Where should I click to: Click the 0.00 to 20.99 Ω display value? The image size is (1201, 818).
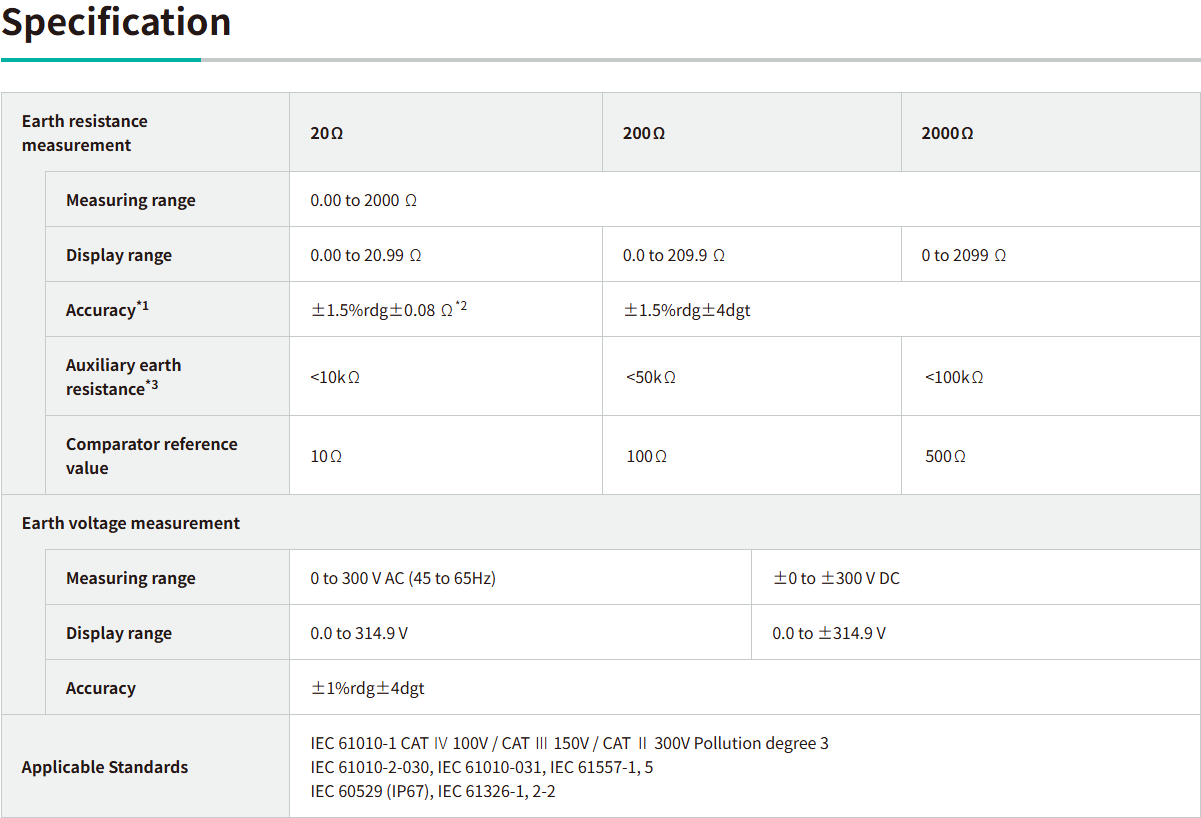click(366, 255)
